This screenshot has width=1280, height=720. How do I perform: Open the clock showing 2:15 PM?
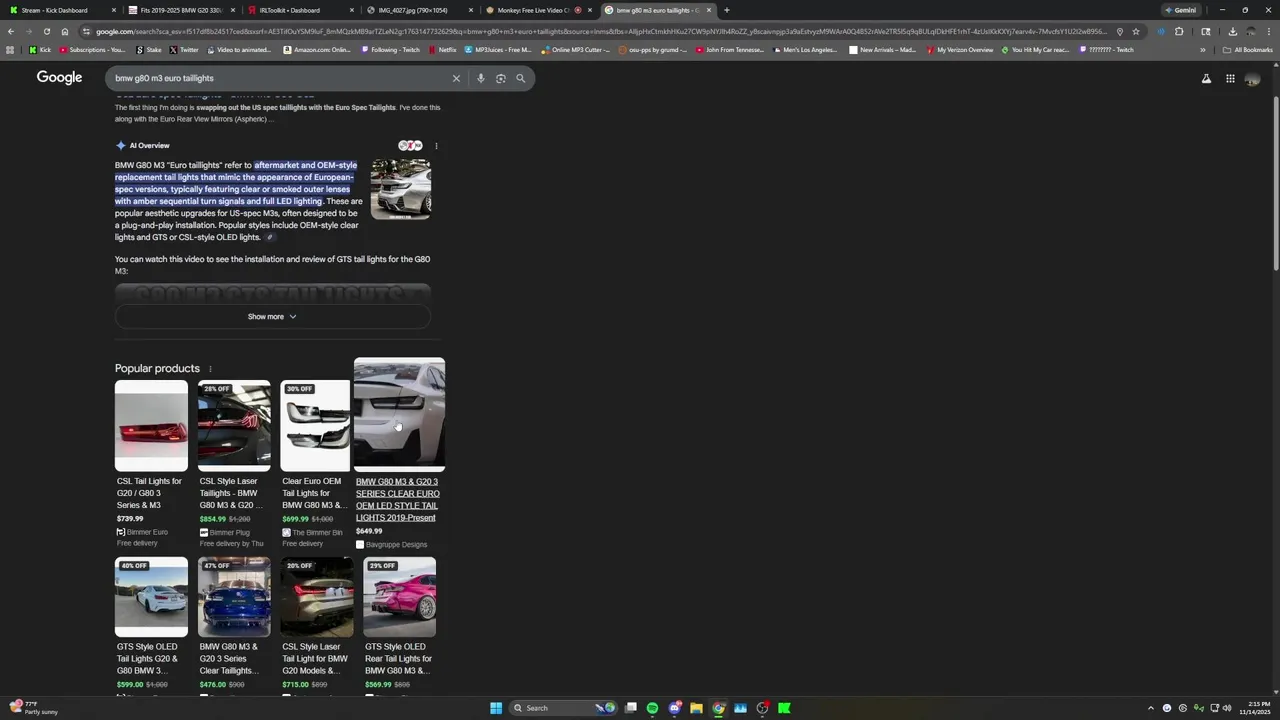pos(1254,708)
